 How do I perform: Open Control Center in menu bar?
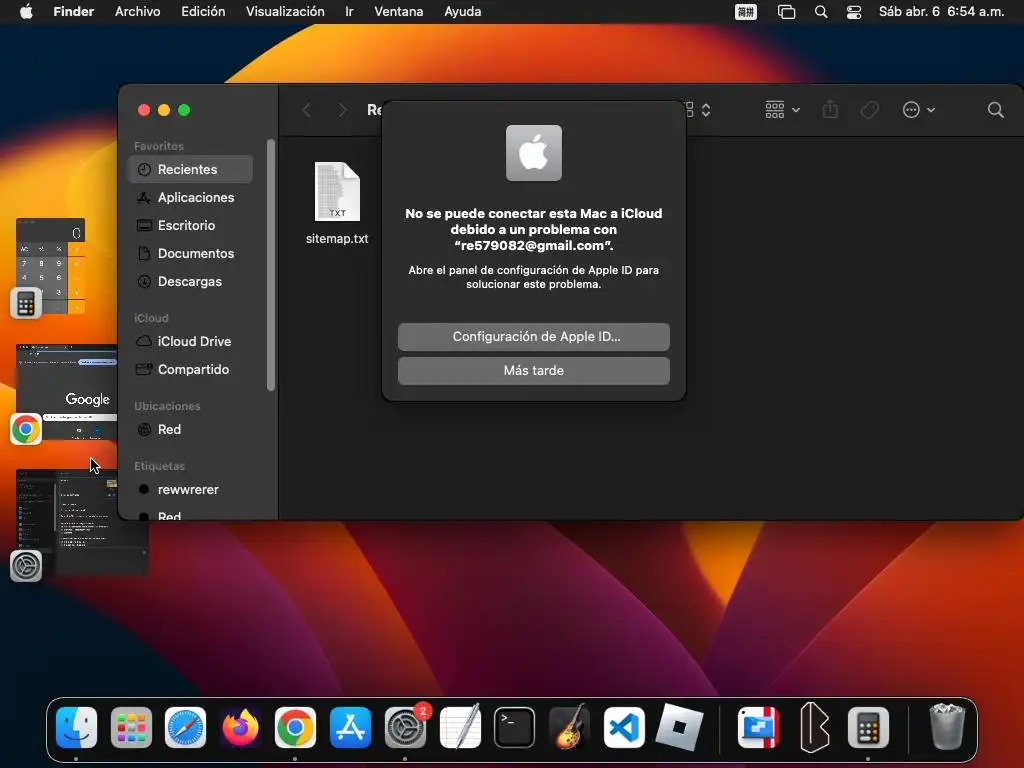[854, 12]
